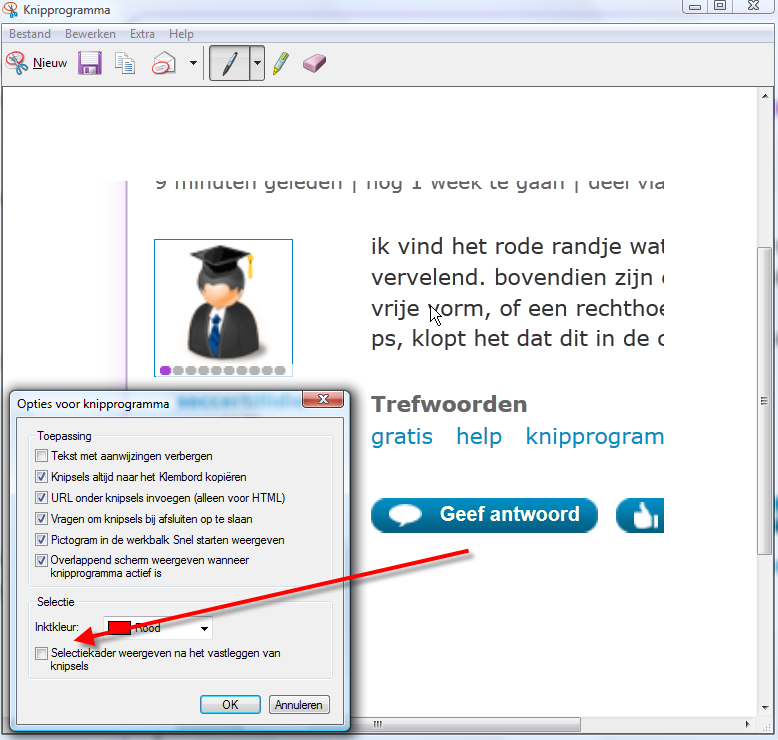Select the Pen tool
The width and height of the screenshot is (778, 740).
pyautogui.click(x=229, y=63)
